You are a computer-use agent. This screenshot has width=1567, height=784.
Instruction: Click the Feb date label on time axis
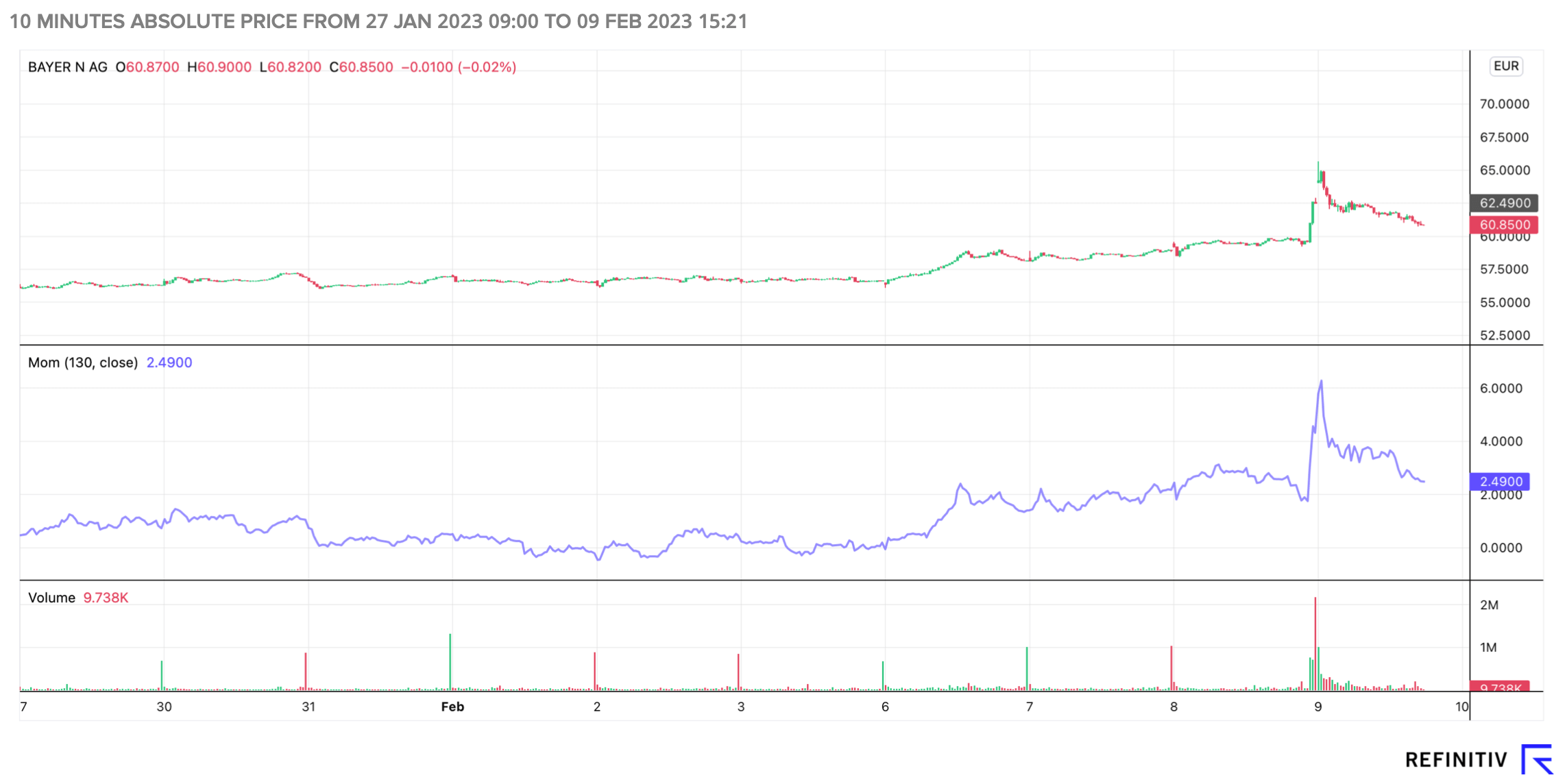(x=452, y=707)
